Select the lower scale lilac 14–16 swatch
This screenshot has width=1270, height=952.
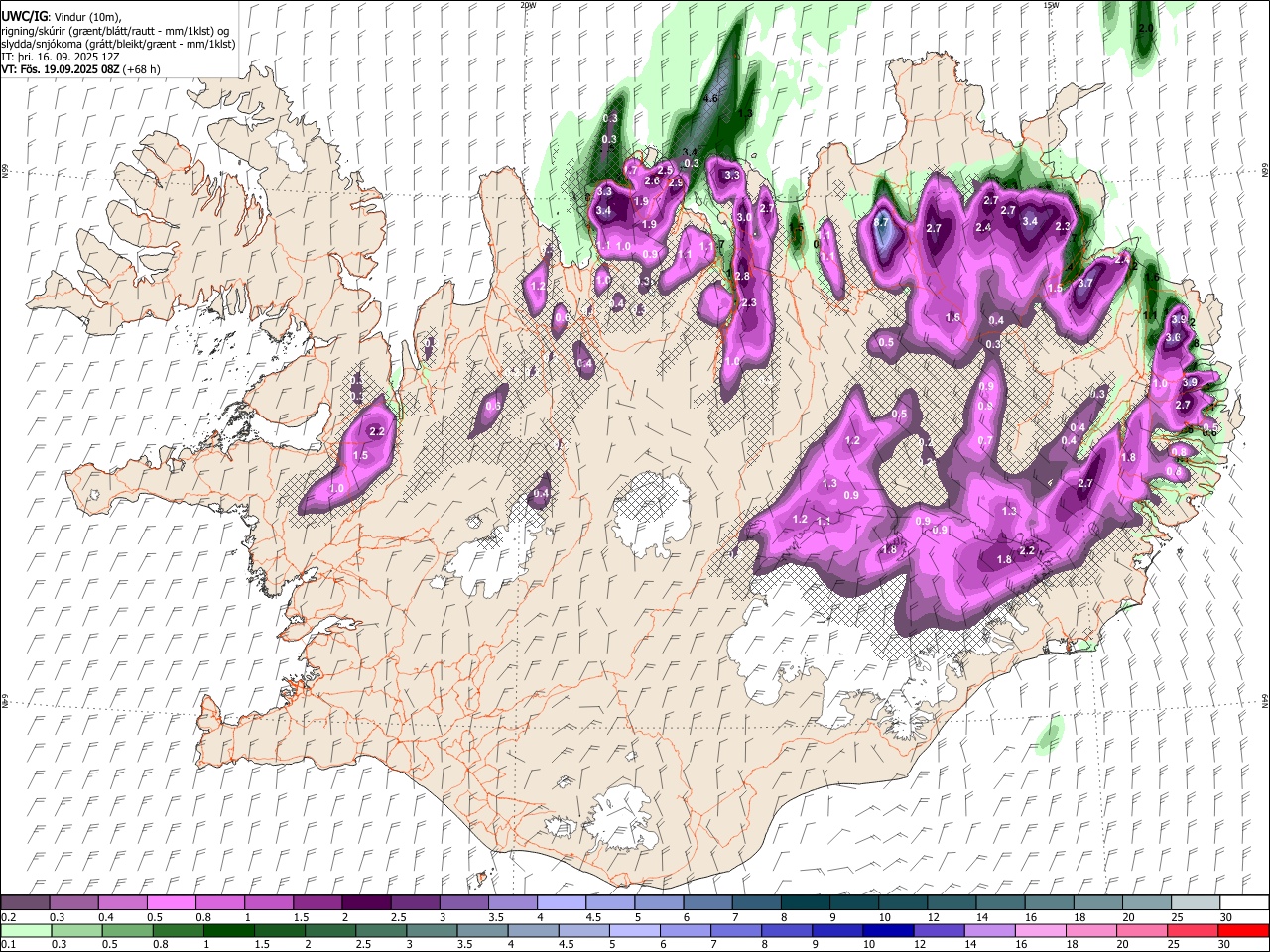989,930
